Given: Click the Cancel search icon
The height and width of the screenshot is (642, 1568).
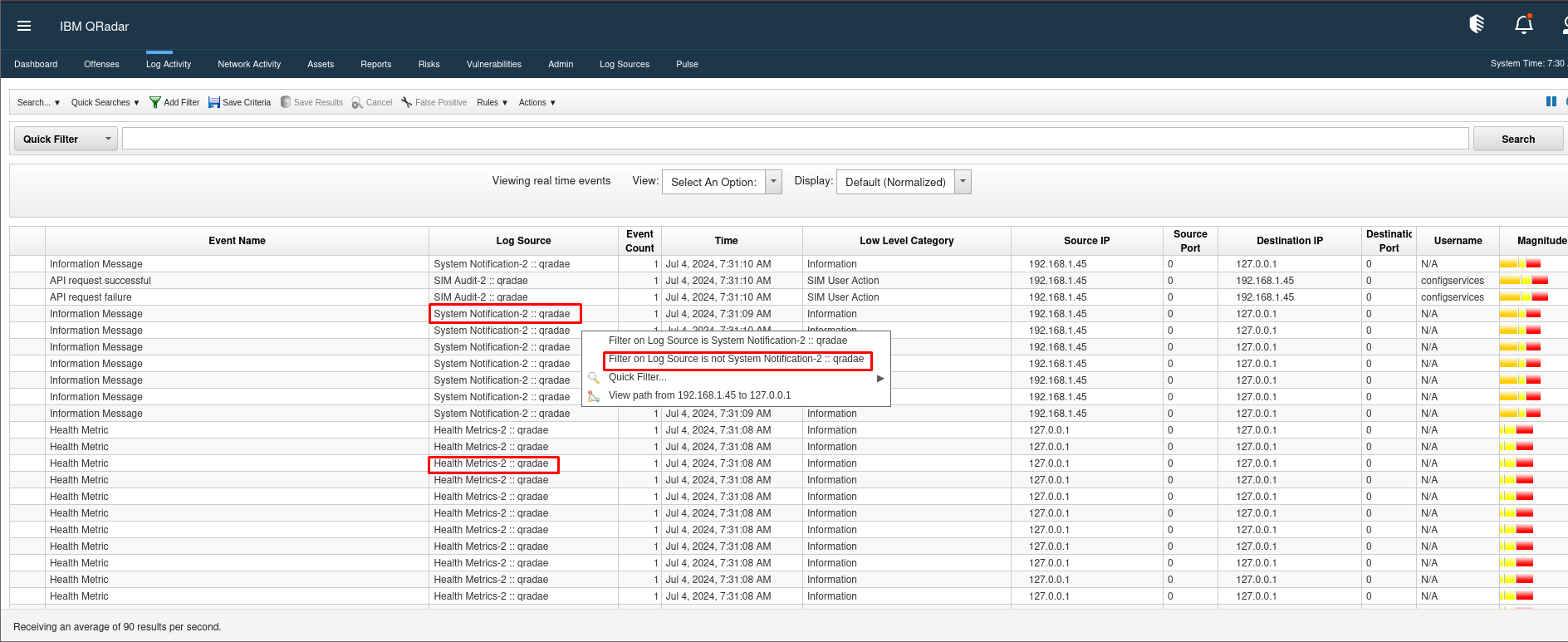Looking at the screenshot, I should tap(357, 102).
